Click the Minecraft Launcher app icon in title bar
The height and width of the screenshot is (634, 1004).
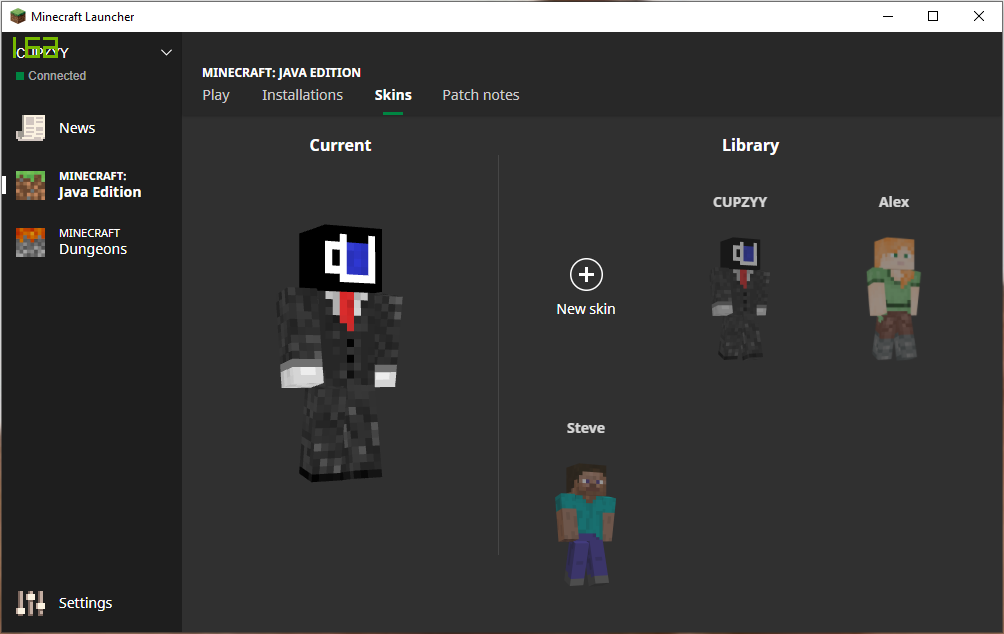click(x=18, y=16)
